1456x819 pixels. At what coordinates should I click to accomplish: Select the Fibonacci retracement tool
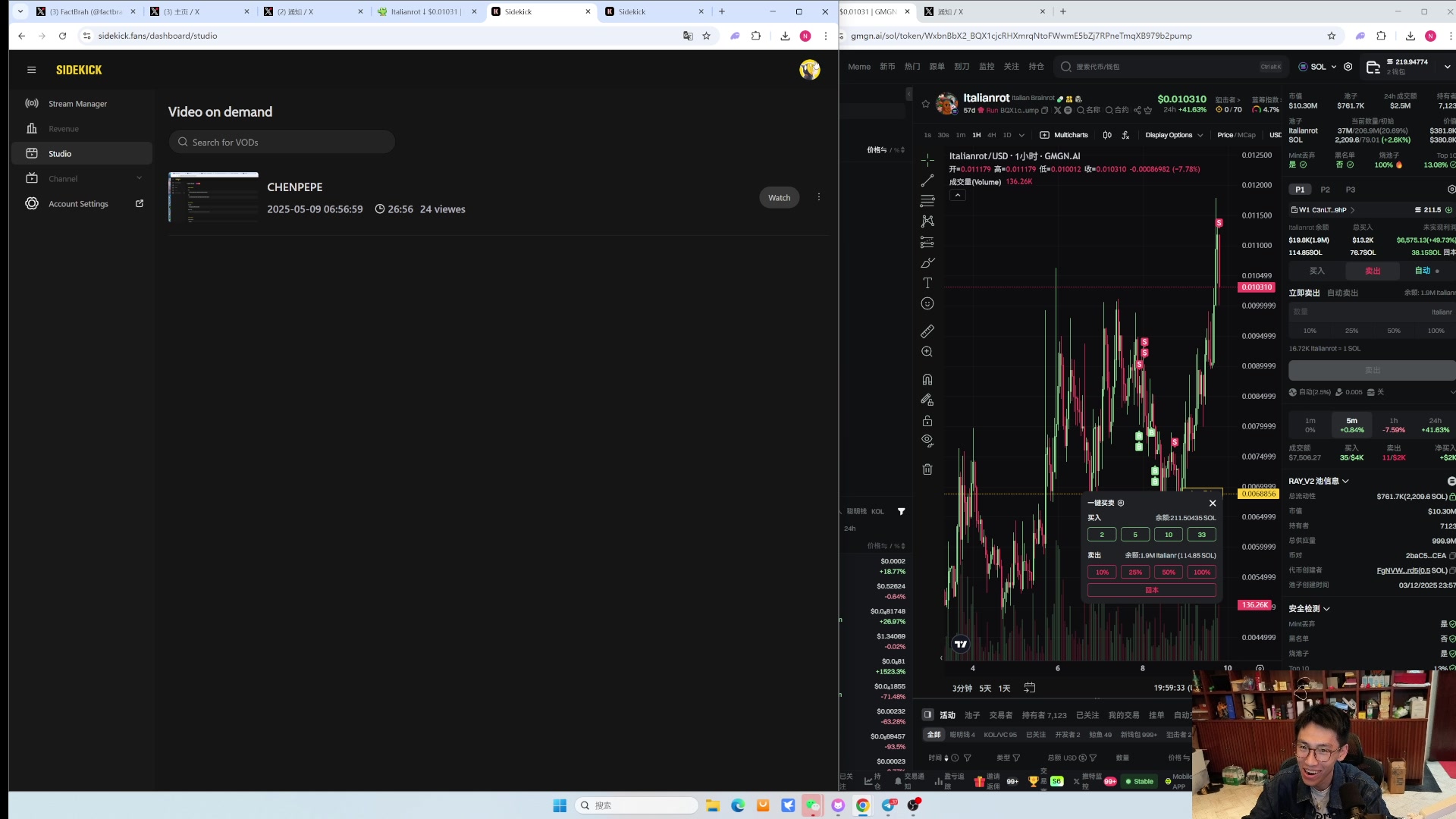927,201
